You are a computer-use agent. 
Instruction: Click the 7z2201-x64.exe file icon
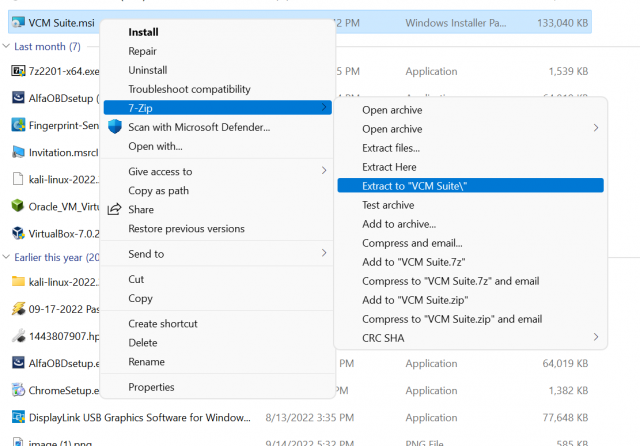(18, 71)
